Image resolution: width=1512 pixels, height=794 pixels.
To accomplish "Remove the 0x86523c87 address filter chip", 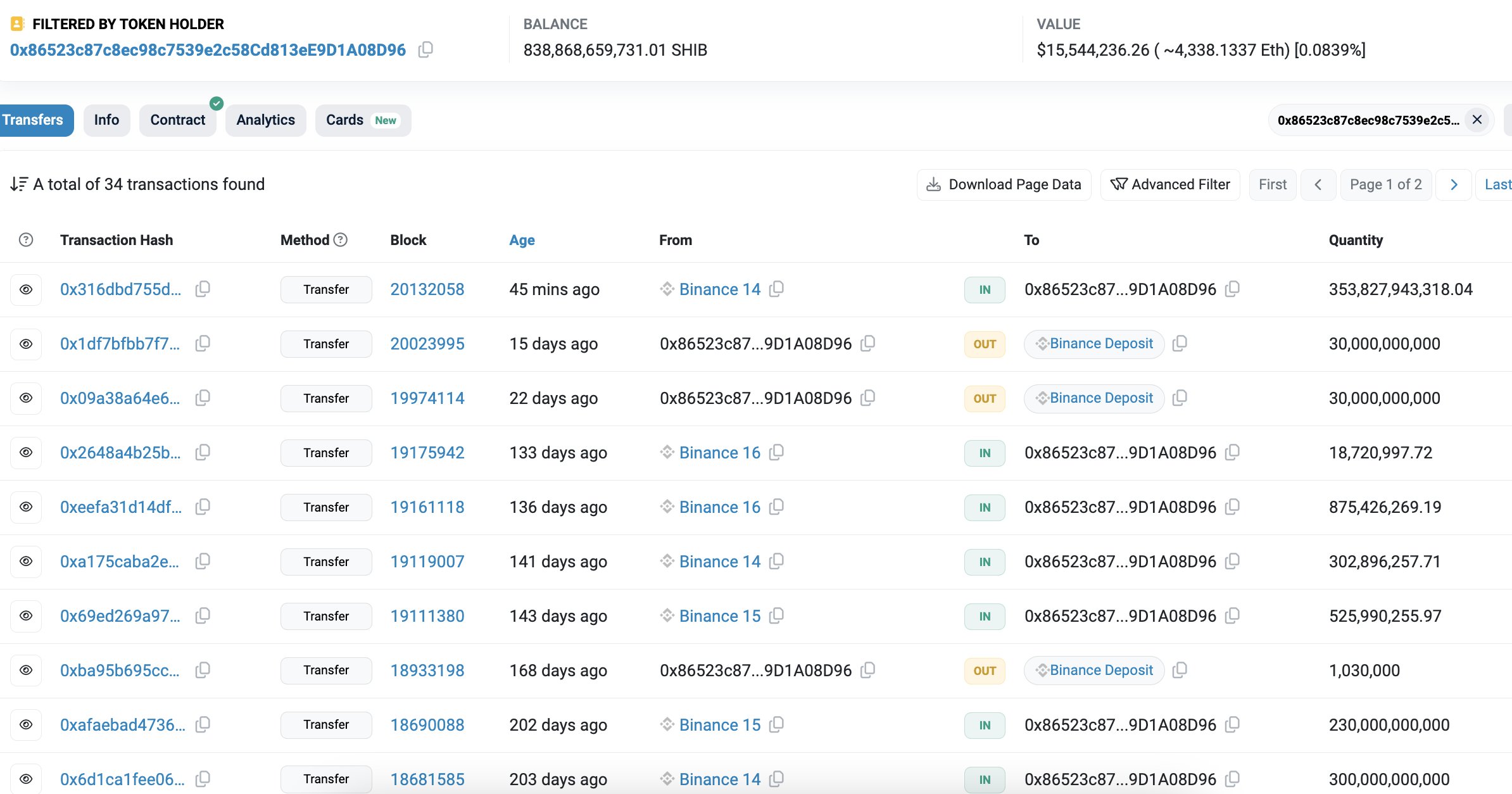I will click(1477, 120).
